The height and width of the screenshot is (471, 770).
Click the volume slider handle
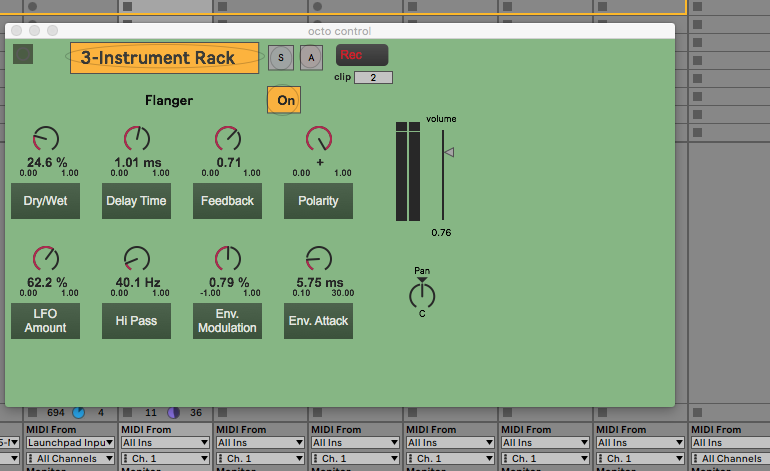click(449, 152)
